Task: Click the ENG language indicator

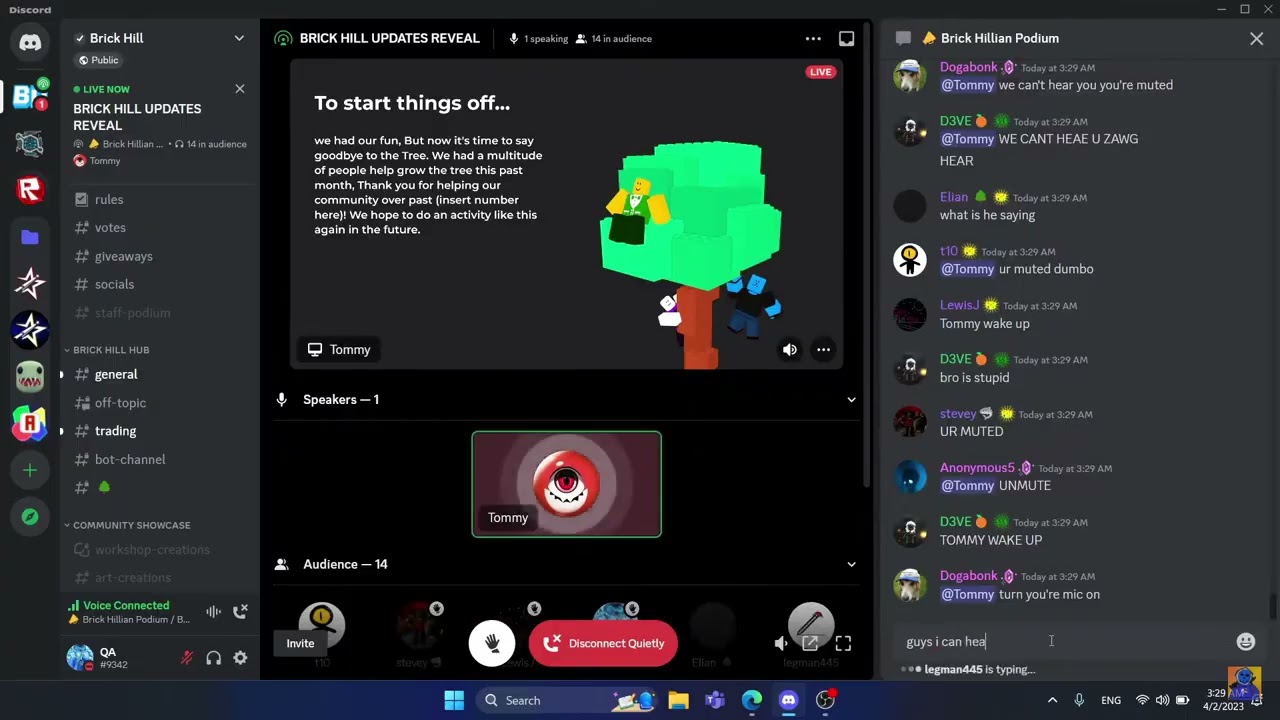Action: pyautogui.click(x=1111, y=700)
